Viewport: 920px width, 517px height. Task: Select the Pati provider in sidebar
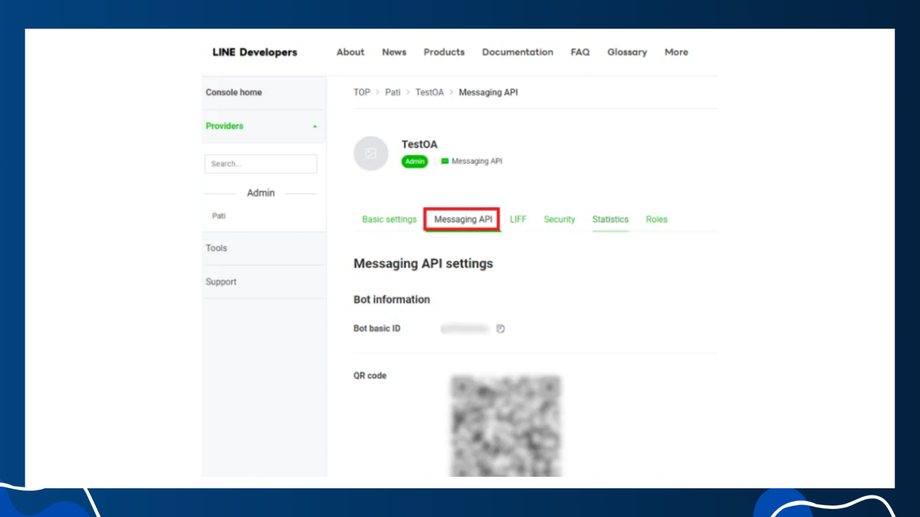coord(219,216)
